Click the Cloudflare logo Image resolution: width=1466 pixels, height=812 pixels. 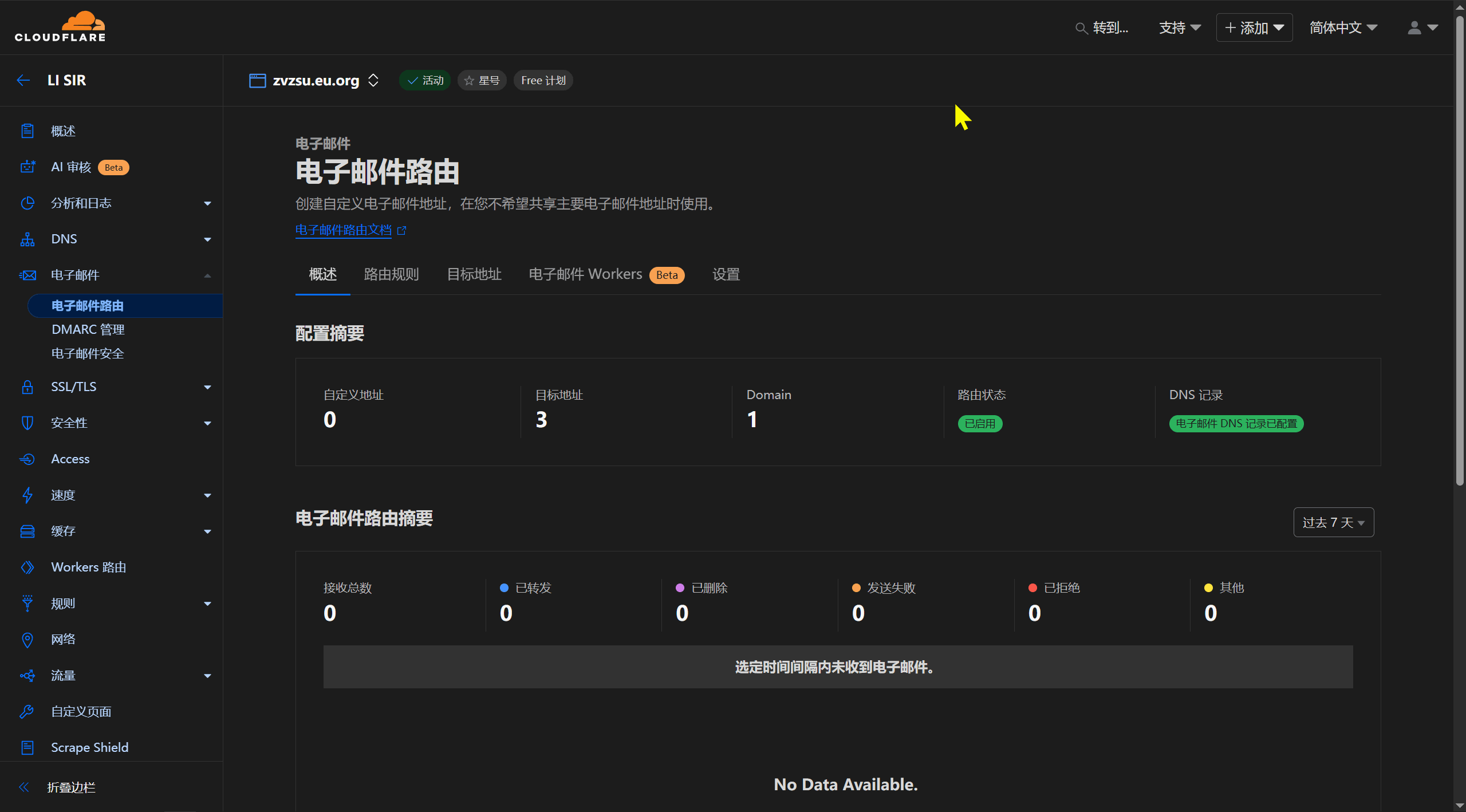click(60, 27)
